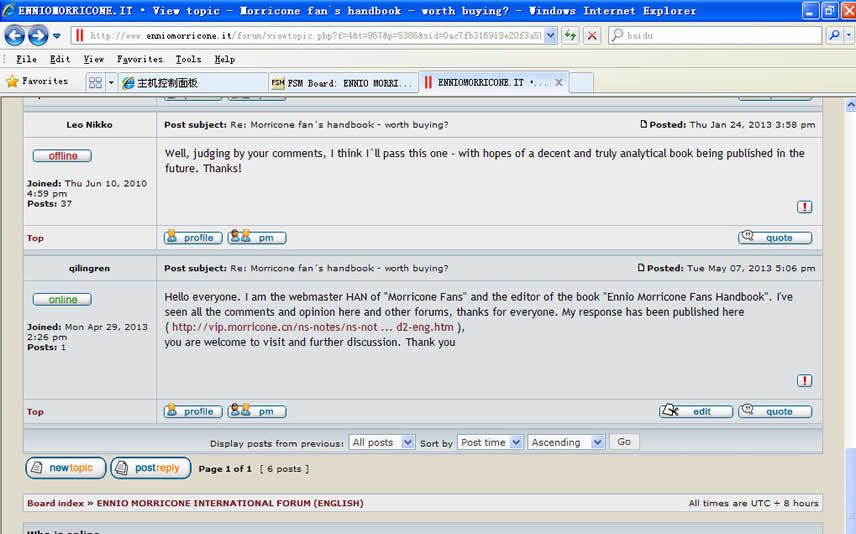Image resolution: width=856 pixels, height=534 pixels.
Task: Go forward with the browser Forward arrow
Action: [x=38, y=36]
